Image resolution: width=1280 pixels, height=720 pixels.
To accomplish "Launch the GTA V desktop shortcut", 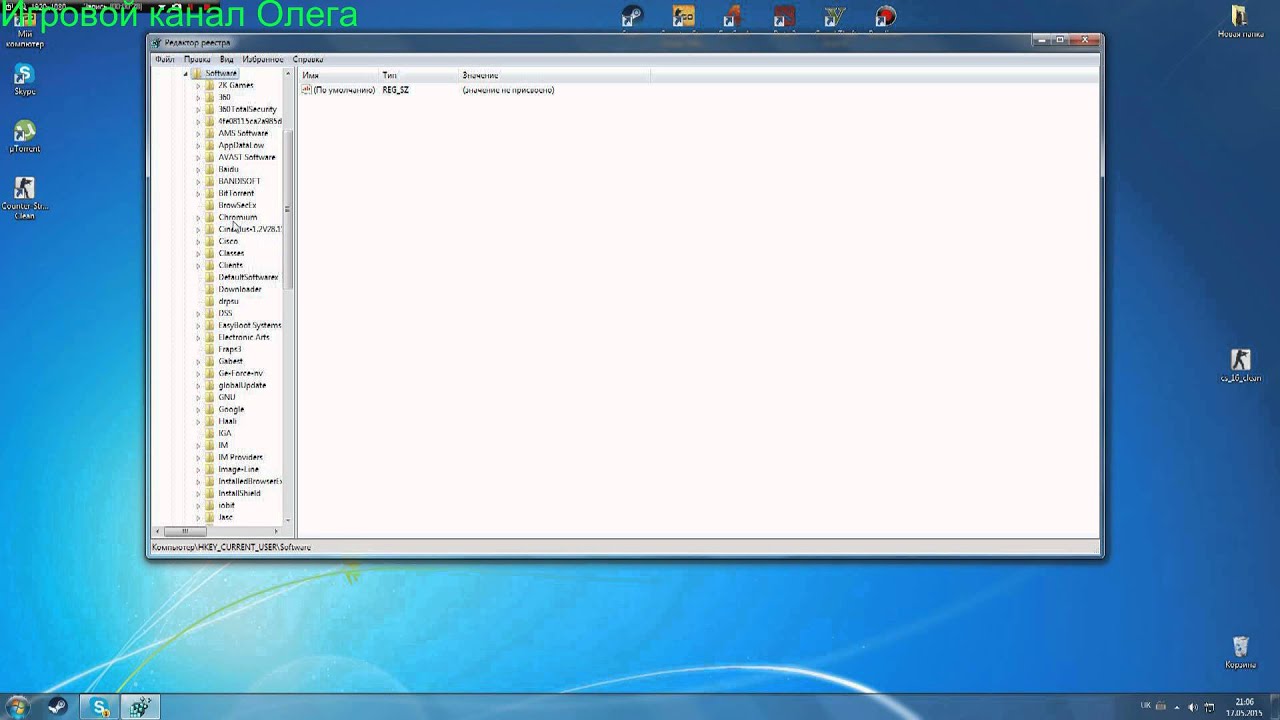I will [x=835, y=16].
